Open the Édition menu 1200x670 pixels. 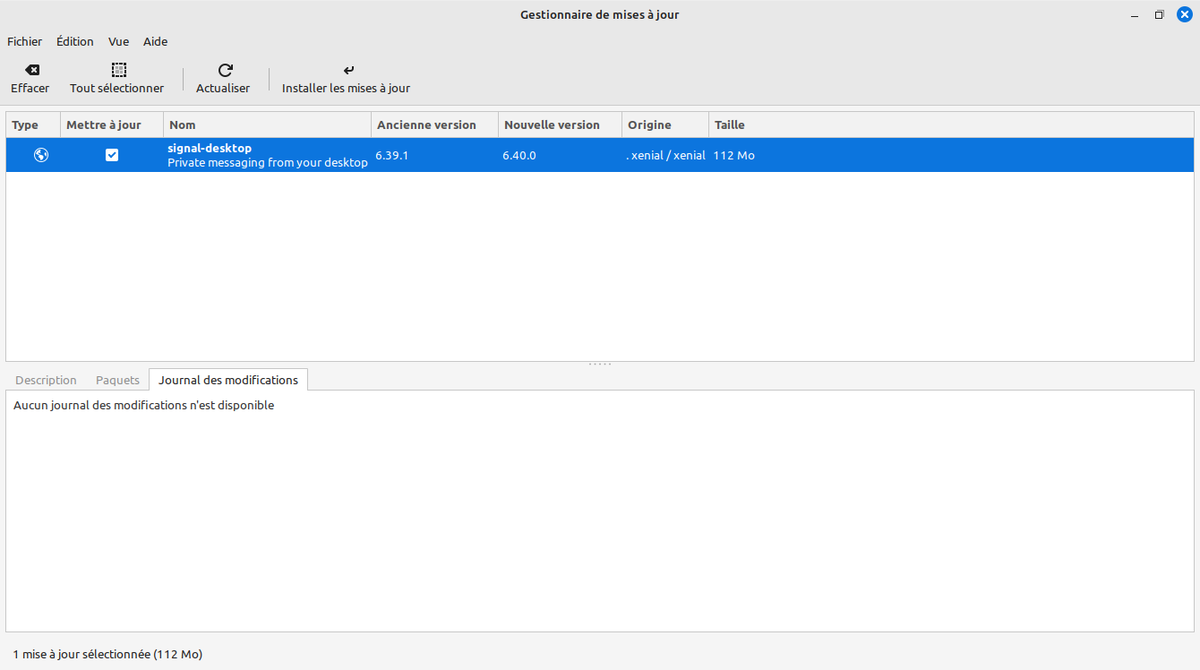click(75, 42)
